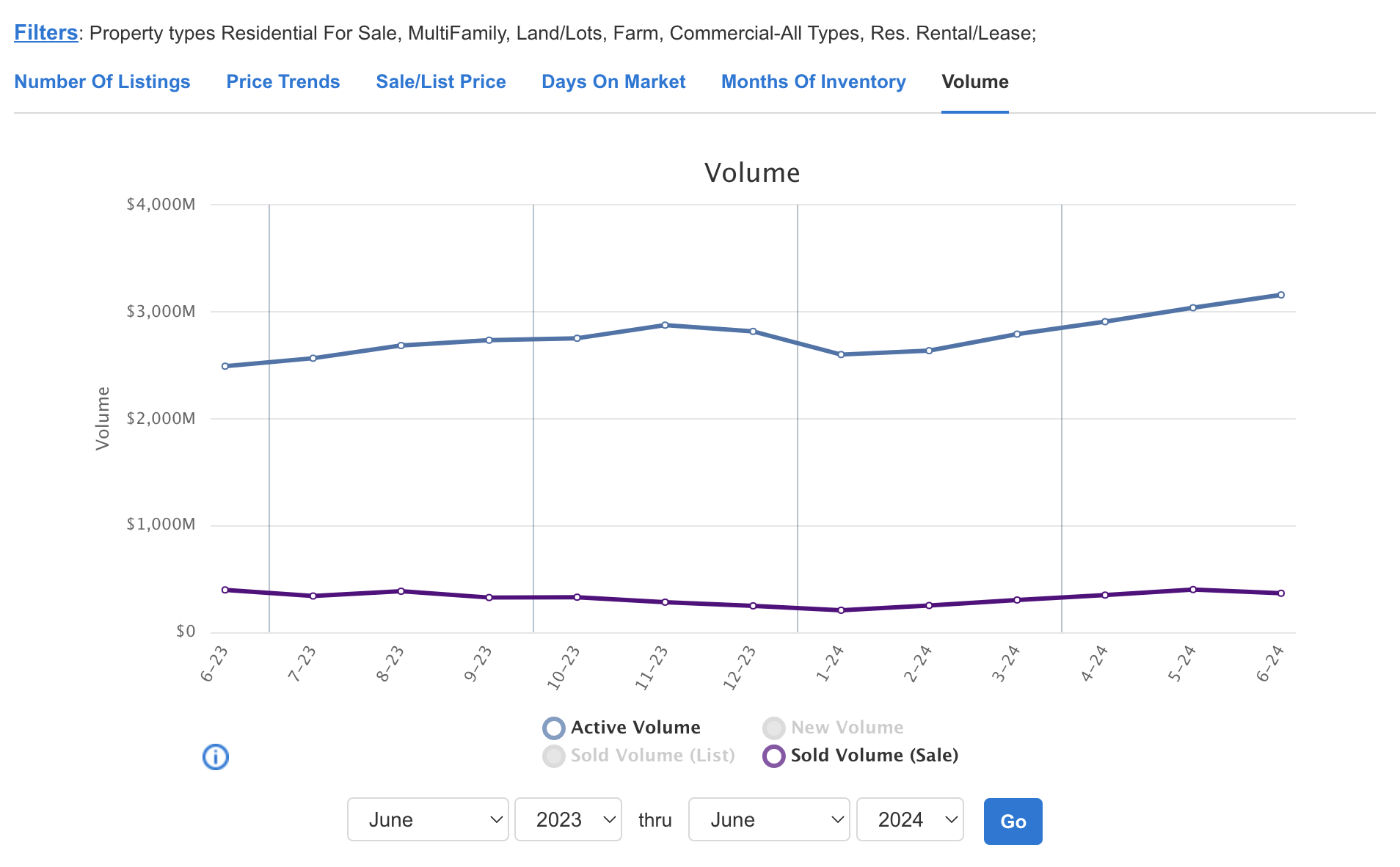This screenshot has height=867, width=1400.
Task: Click Active Volume data point for 11-23
Action: point(665,325)
